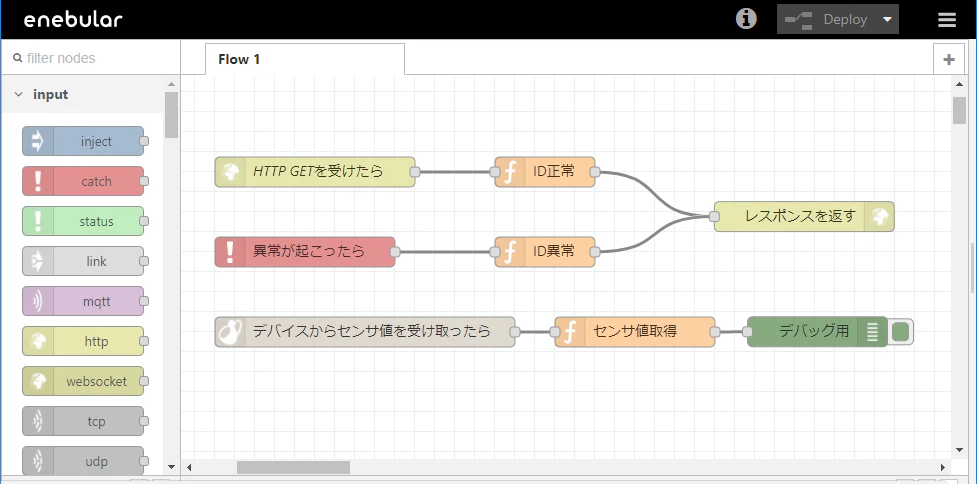The image size is (977, 484).
Task: Click the canvas horizontal scrollbar thumb
Action: tap(293, 467)
